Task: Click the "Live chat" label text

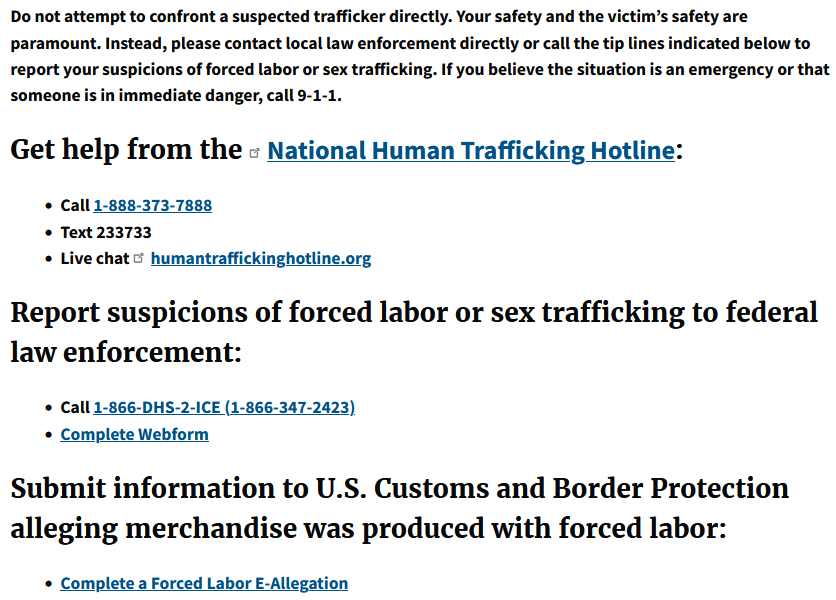Action: [95, 258]
